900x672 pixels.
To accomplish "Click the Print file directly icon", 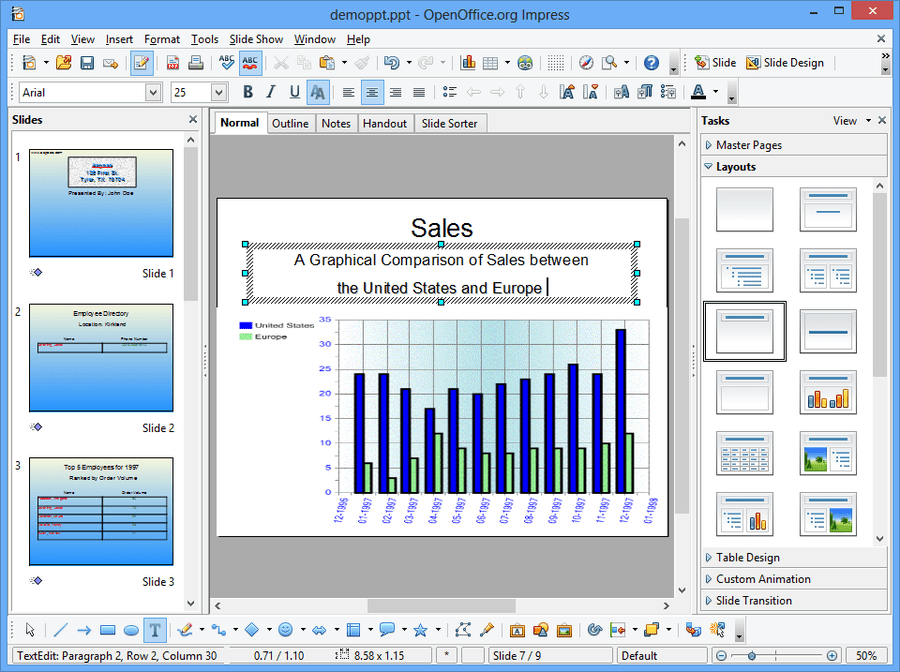I will (197, 63).
